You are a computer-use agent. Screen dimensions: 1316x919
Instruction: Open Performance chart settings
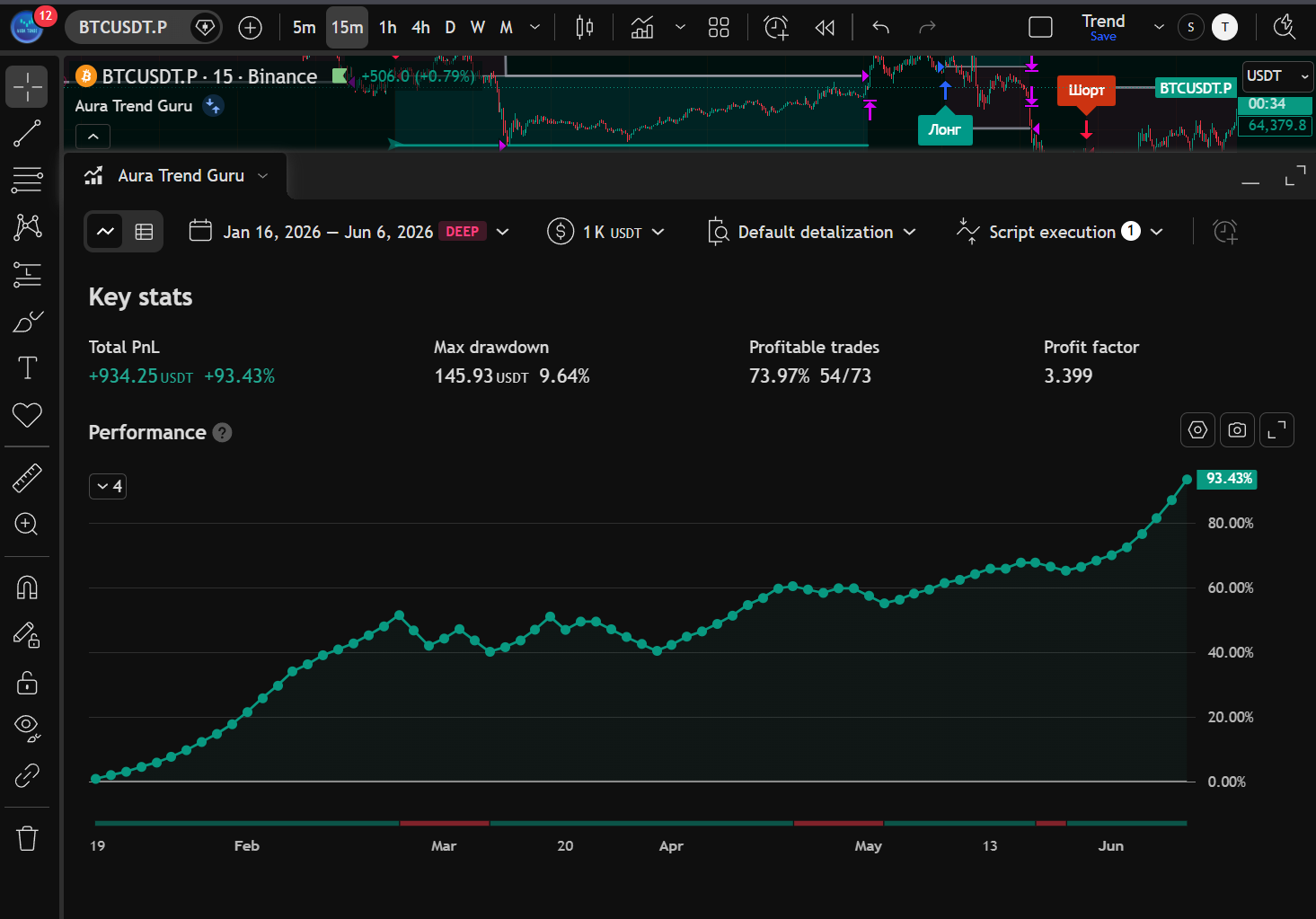coord(1197,430)
